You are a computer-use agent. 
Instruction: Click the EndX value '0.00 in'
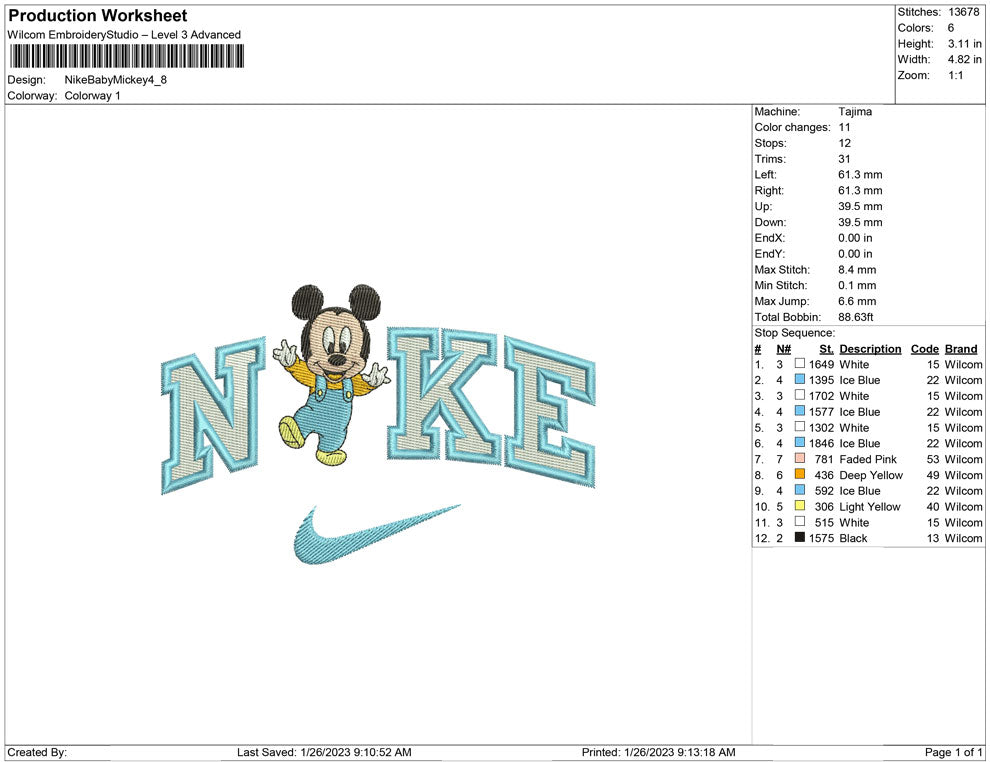point(856,237)
